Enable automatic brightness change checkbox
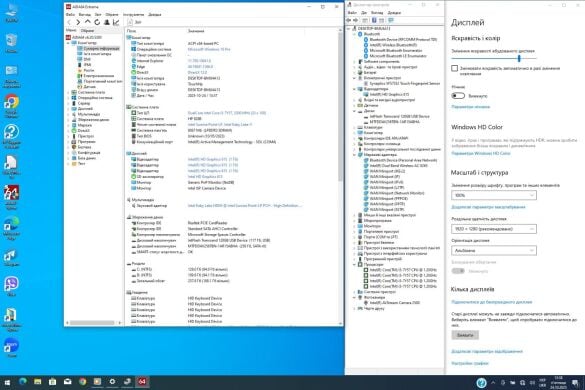The image size is (585, 390). pos(454,68)
